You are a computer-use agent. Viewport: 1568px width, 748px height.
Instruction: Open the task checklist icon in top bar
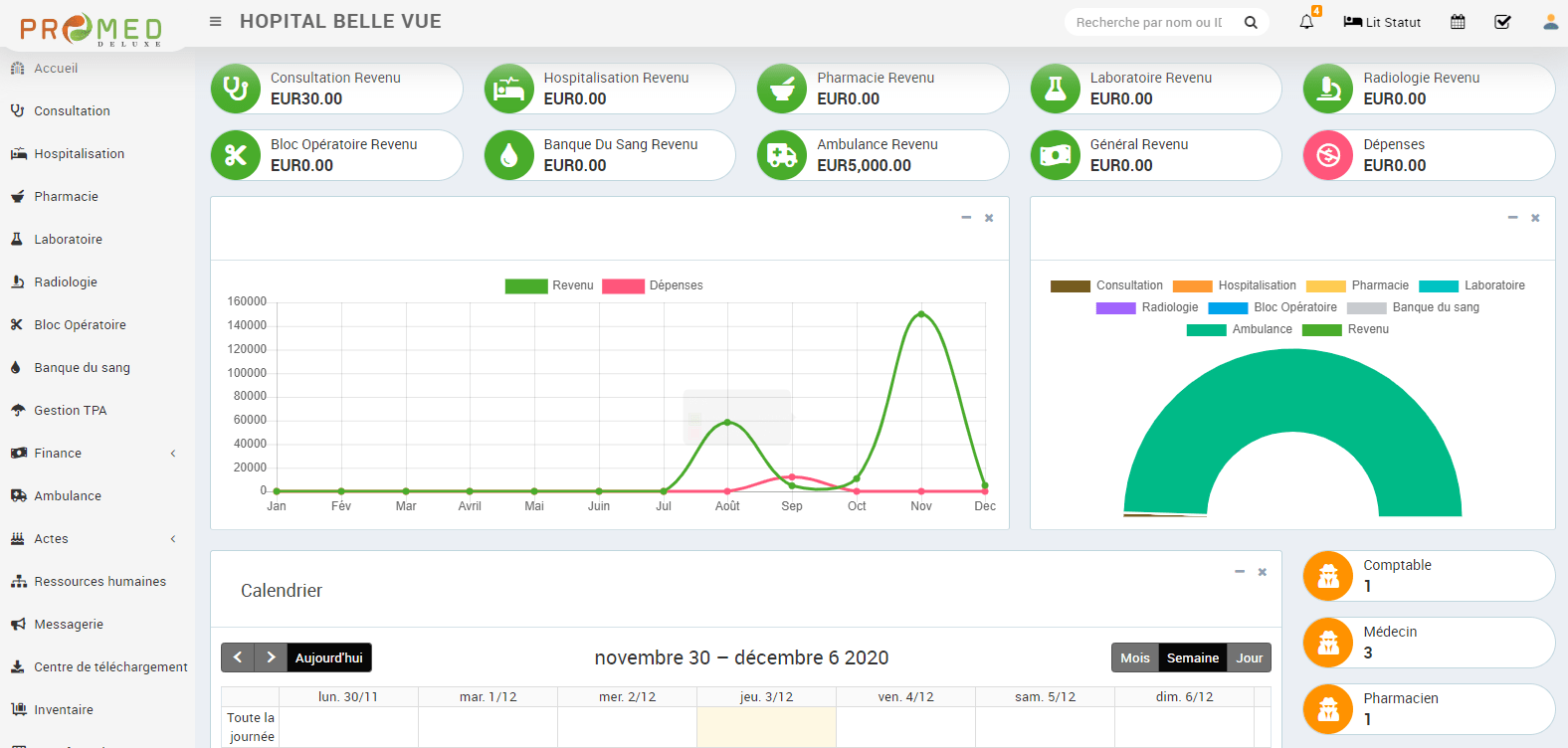pos(1503,22)
